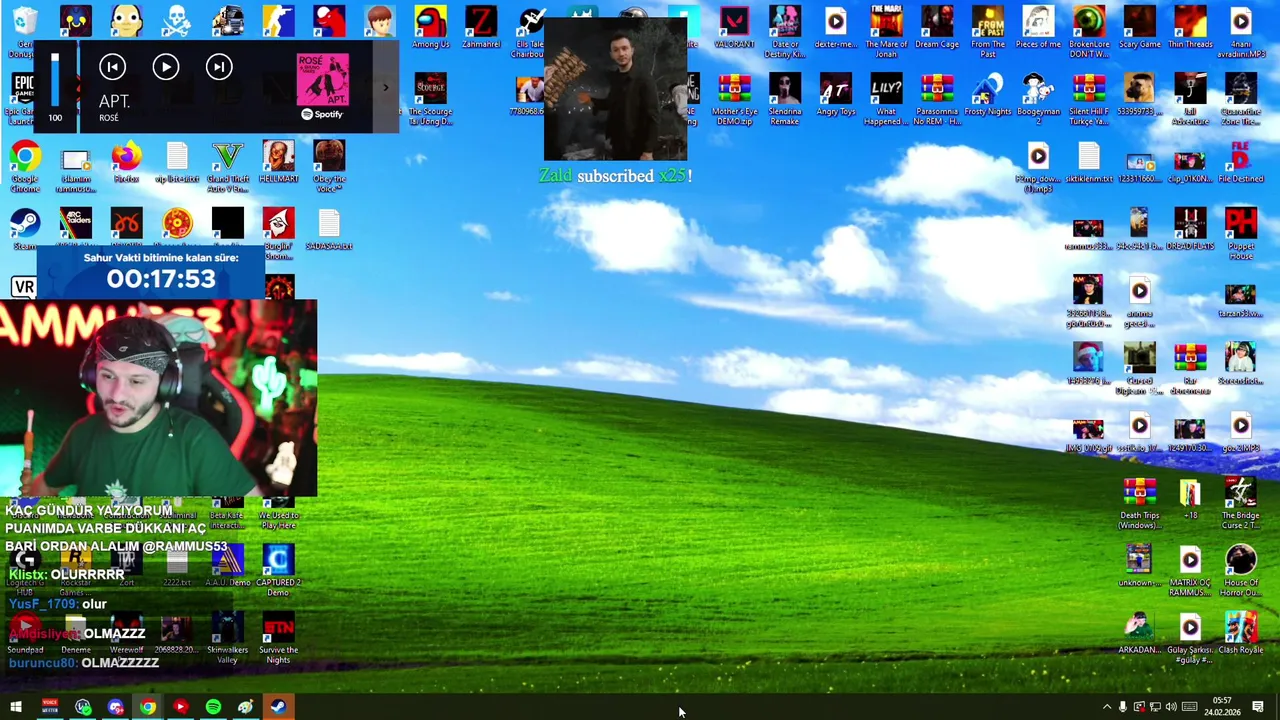Launch the Clash Royale shortcut
The width and height of the screenshot is (1280, 720).
tap(1241, 634)
